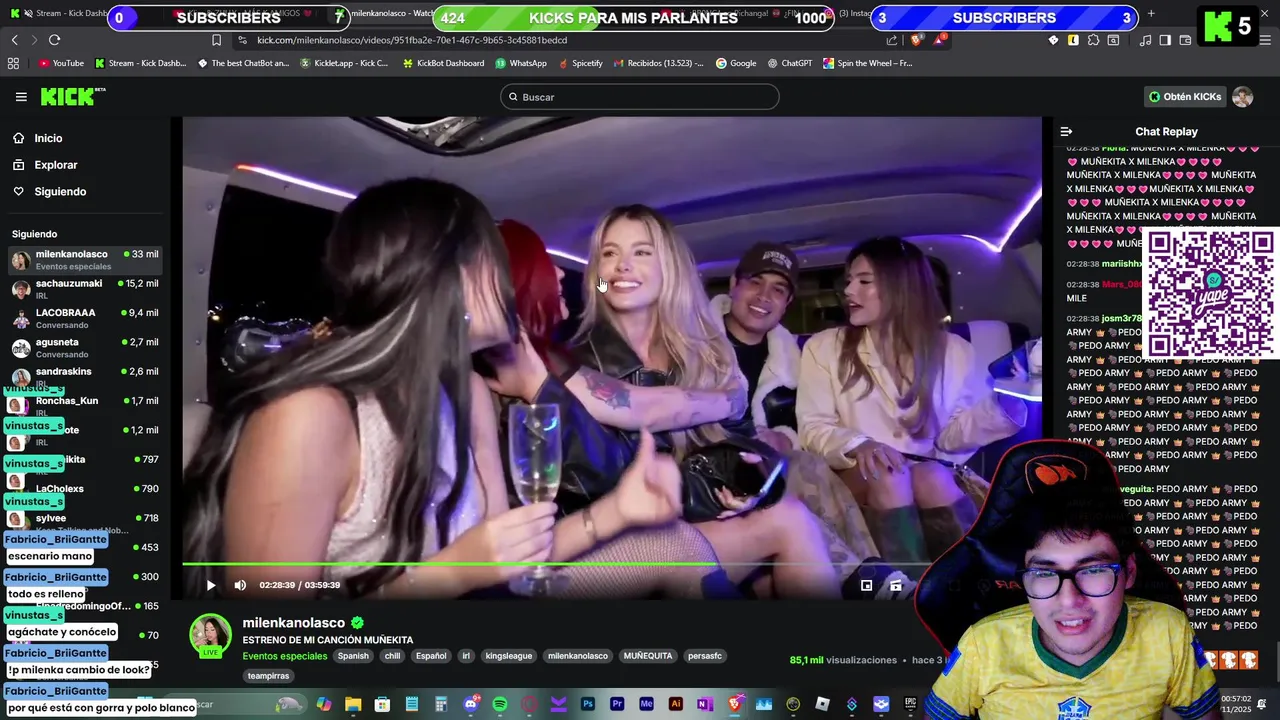Viewport: 1280px width, 720px height.
Task: Open the Brave Shields lion icon
Action: click(x=917, y=40)
